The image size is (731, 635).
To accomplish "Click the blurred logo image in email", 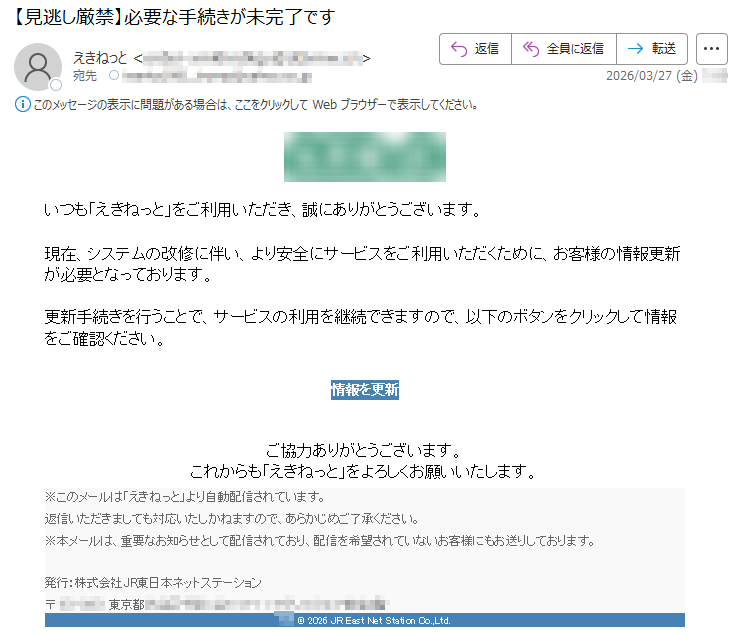I will point(364,157).
